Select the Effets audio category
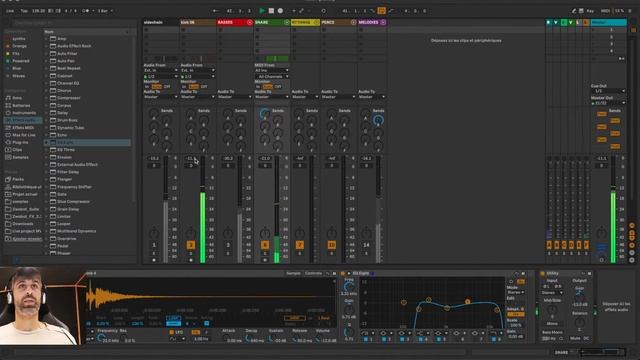Viewport: 640px width, 360px height. coord(23,120)
